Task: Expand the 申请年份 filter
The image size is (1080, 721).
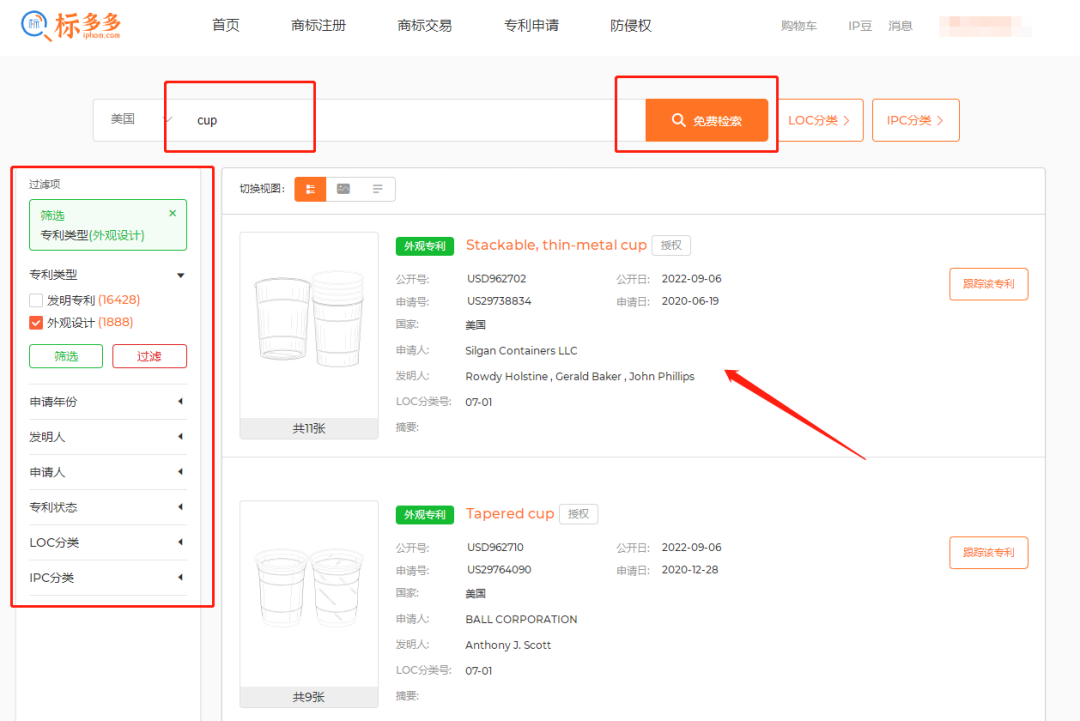Action: pyautogui.click(x=108, y=401)
